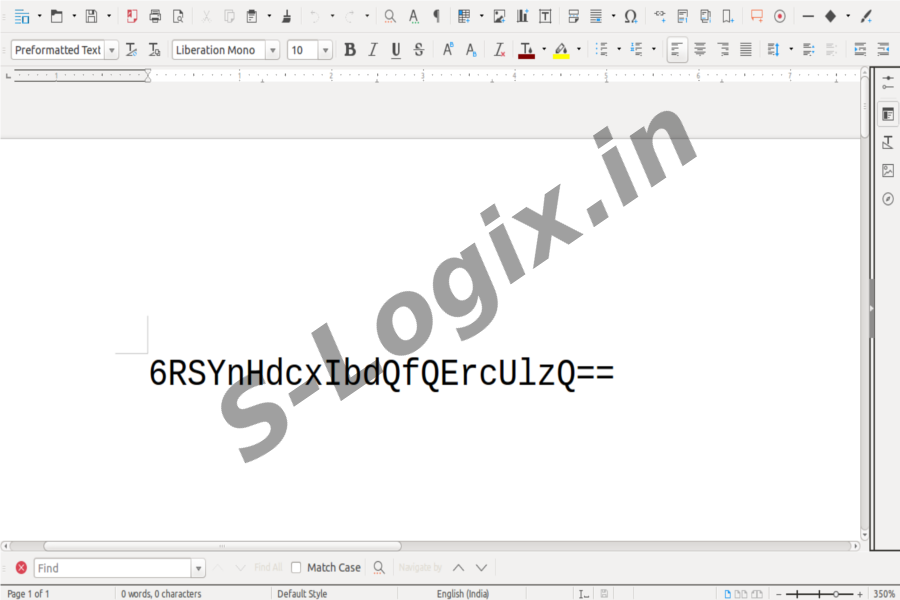
Task: Click the Insert Line tool
Action: [x=808, y=16]
